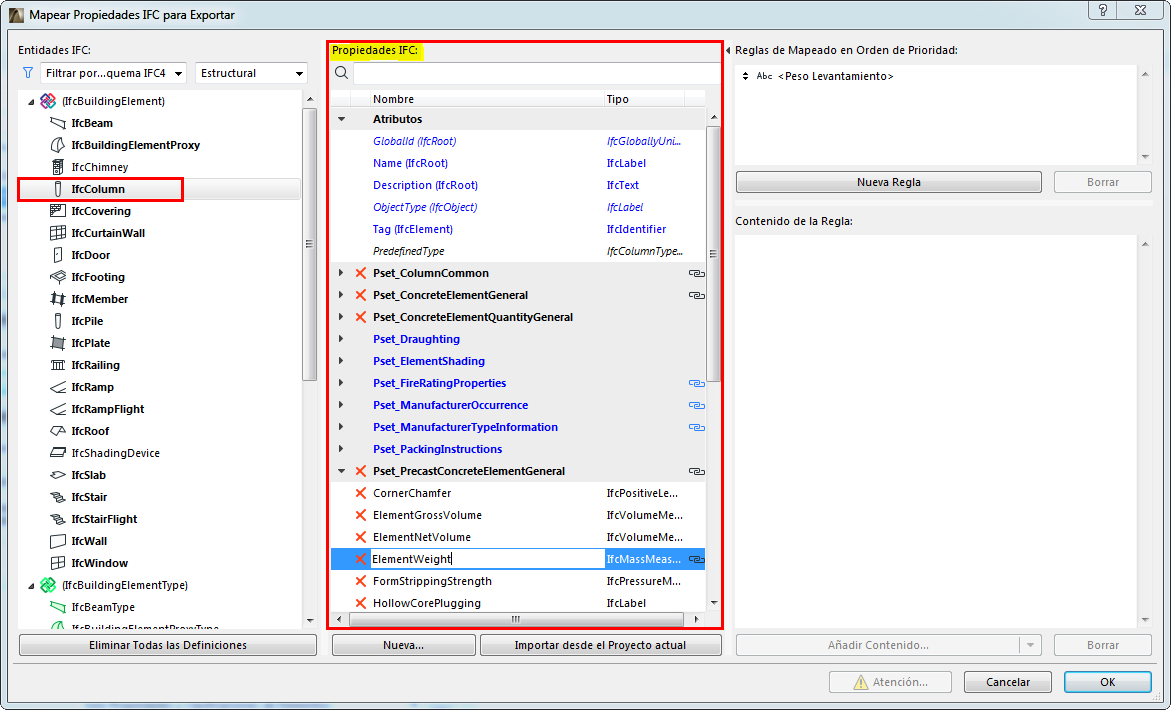Image resolution: width=1171 pixels, height=710 pixels.
Task: Select the GlobalId (IfcRoot) attribute
Action: pyautogui.click(x=414, y=141)
